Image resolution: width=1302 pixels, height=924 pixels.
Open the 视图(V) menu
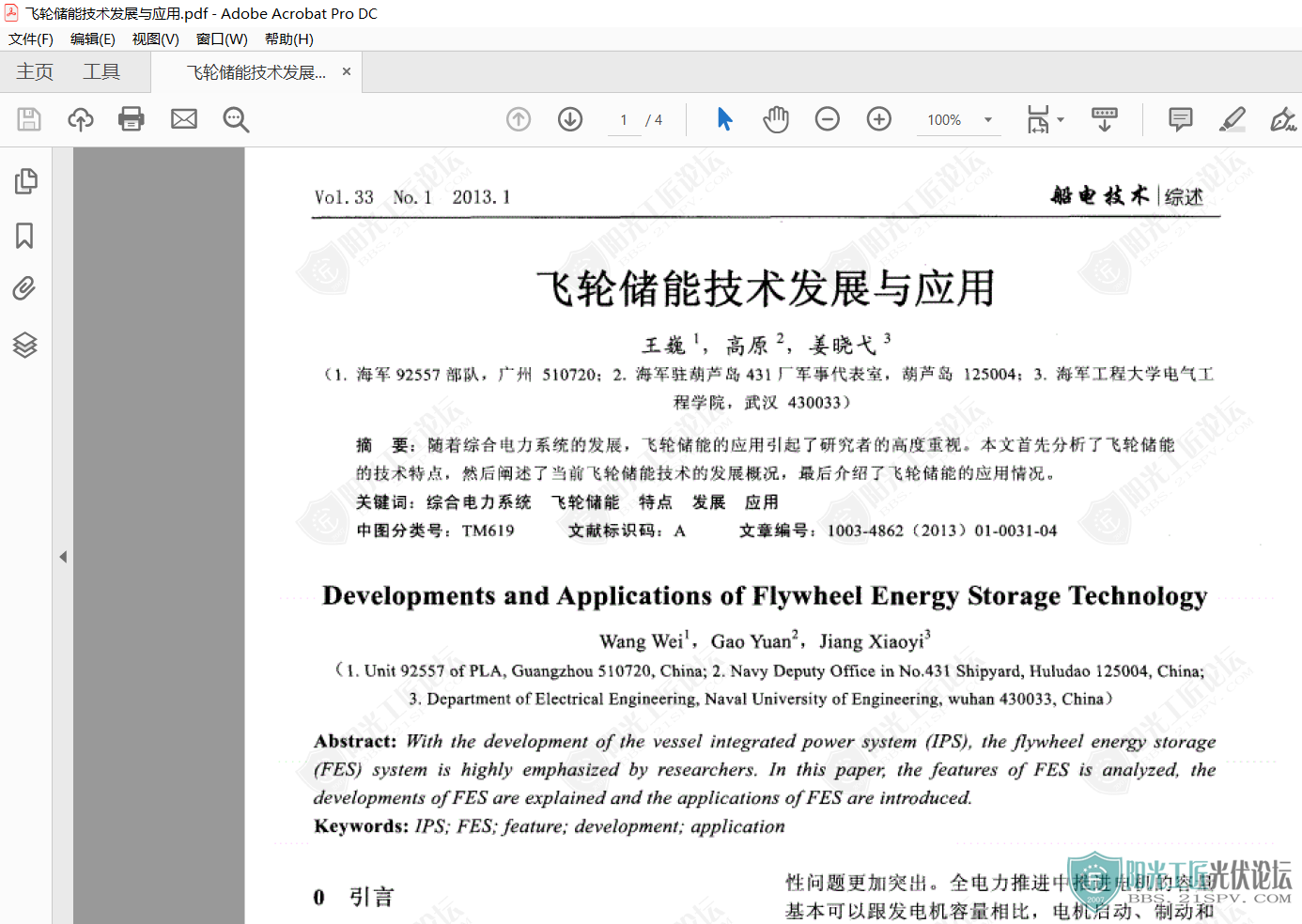[x=156, y=38]
